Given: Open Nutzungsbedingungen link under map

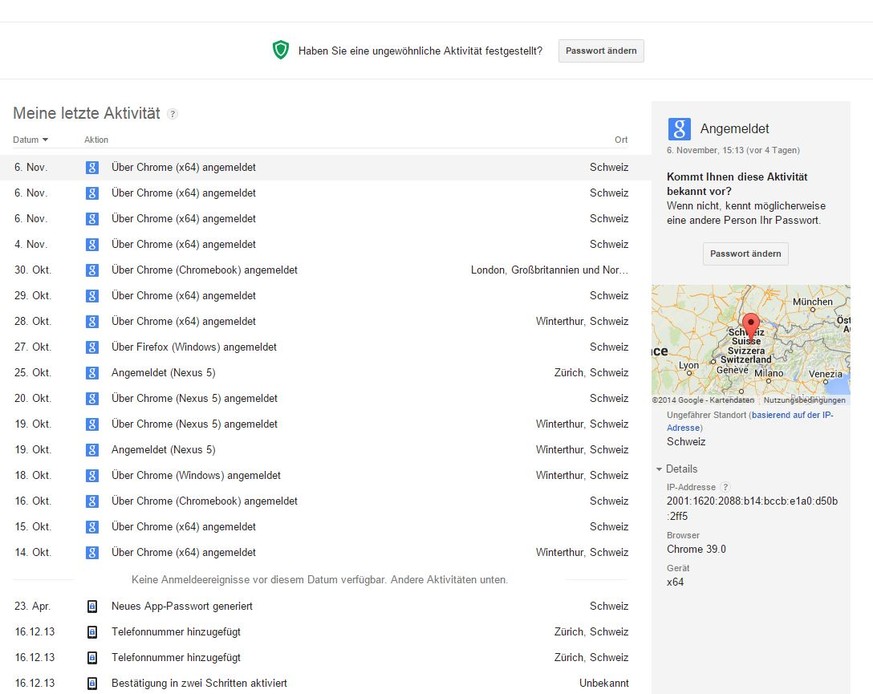Looking at the screenshot, I should [805, 400].
